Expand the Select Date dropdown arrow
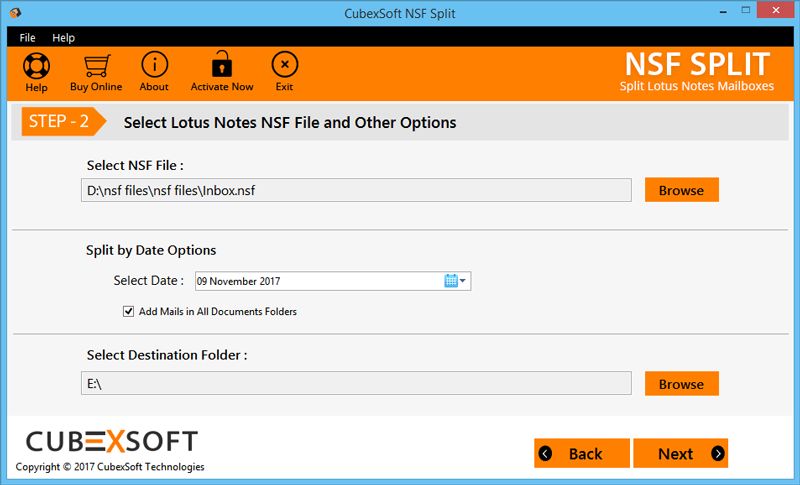Screen dimensions: 800x485 pyautogui.click(x=463, y=281)
